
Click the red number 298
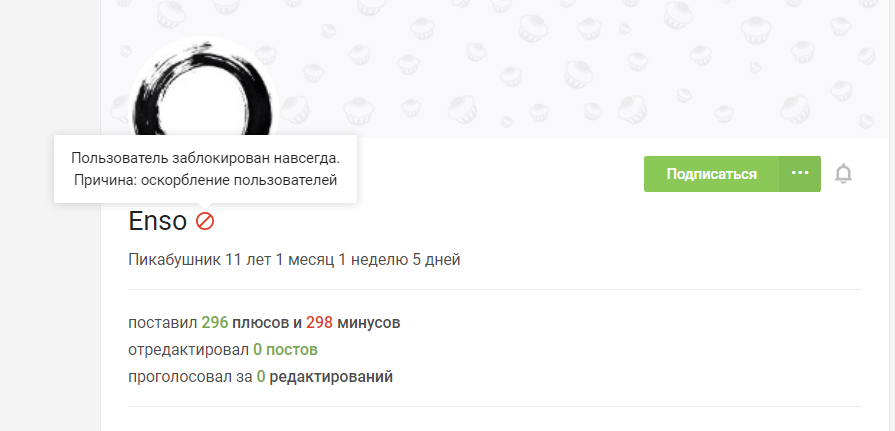coord(319,323)
